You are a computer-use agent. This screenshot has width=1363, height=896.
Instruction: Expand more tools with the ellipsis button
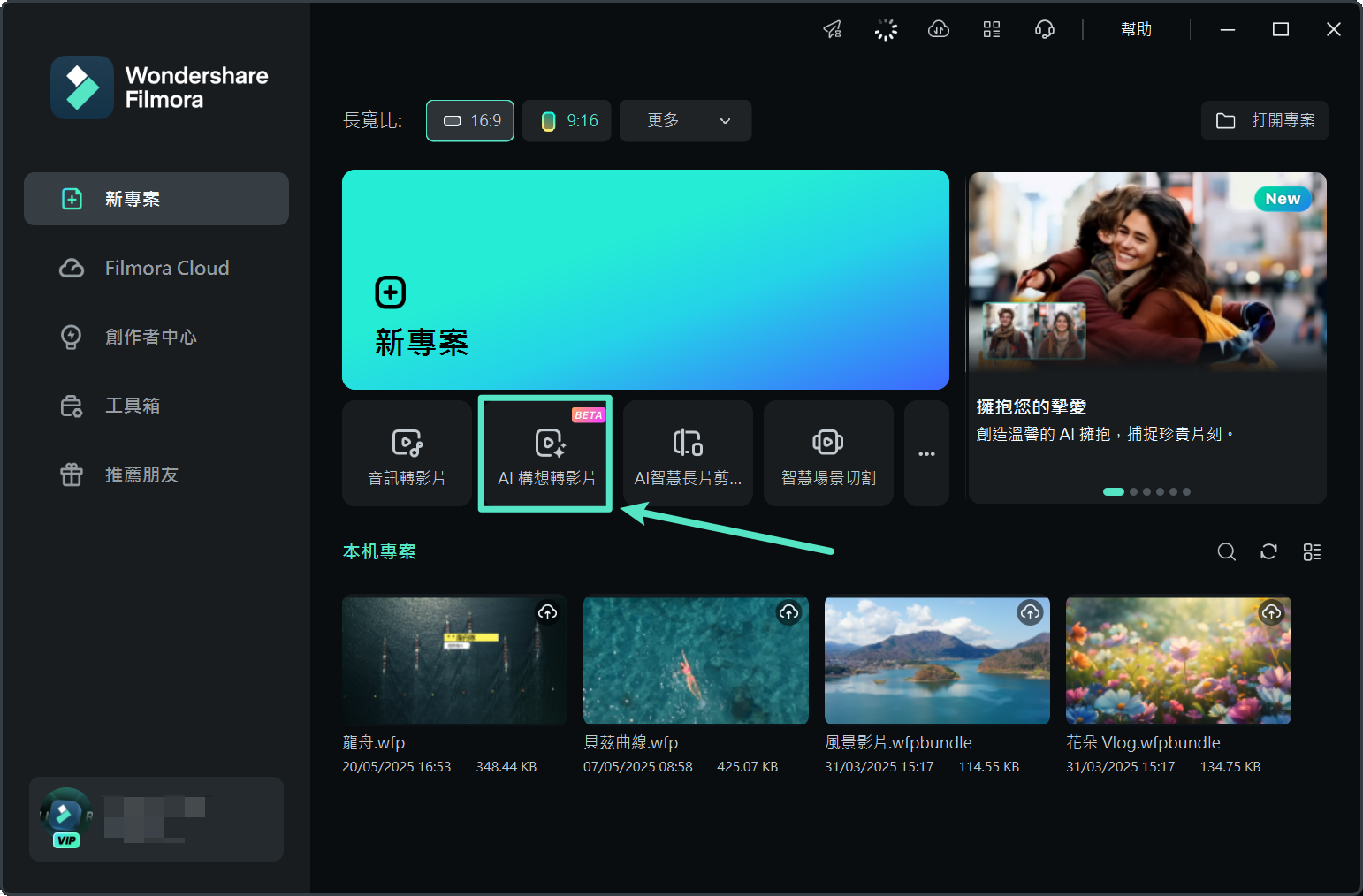pyautogui.click(x=926, y=453)
